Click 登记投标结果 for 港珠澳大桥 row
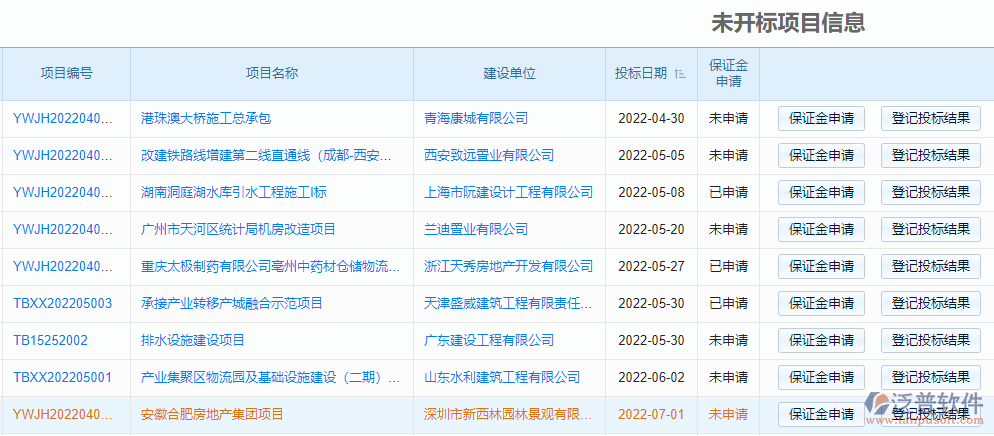 pyautogui.click(x=930, y=118)
